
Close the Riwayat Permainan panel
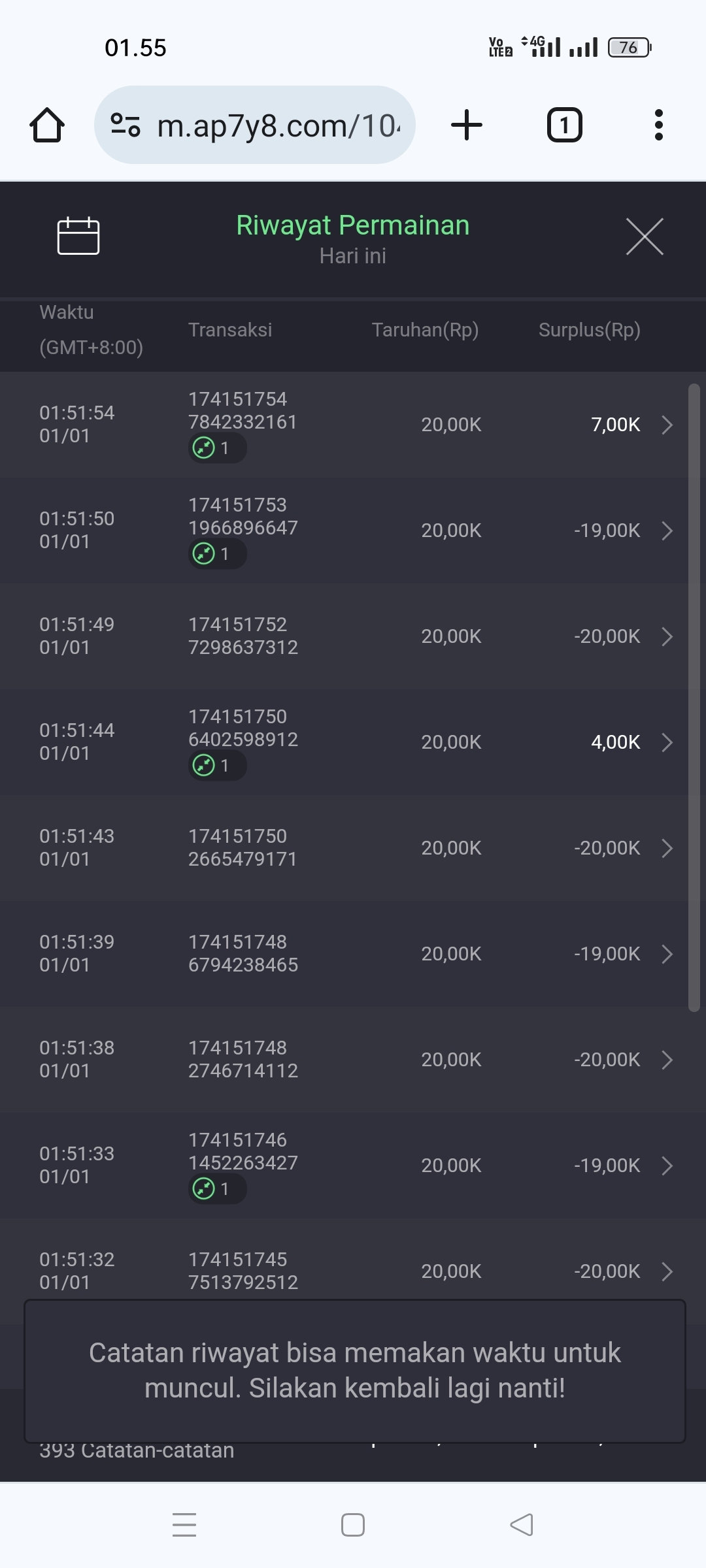pos(645,237)
